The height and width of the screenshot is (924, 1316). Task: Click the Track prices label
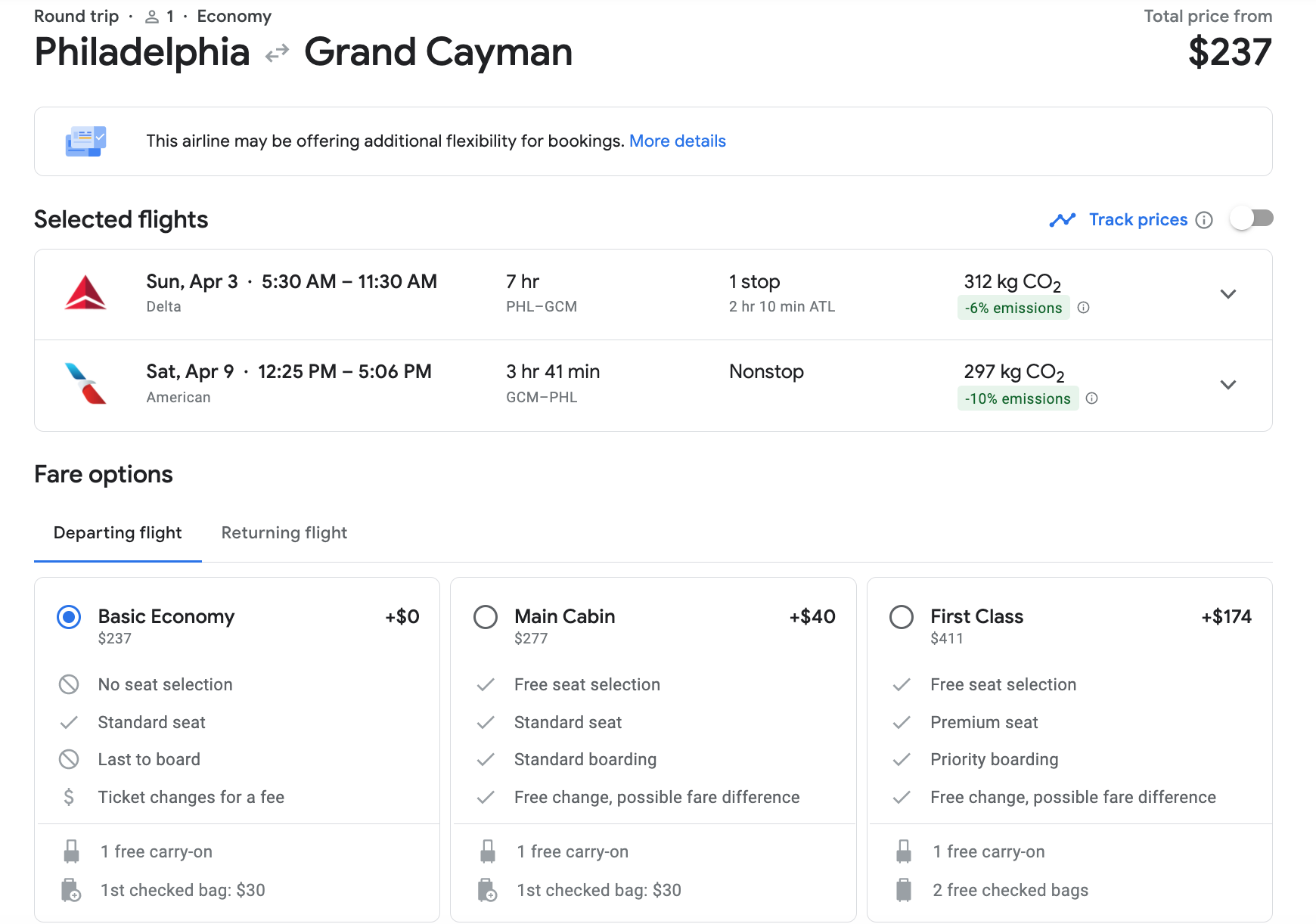click(x=1138, y=220)
